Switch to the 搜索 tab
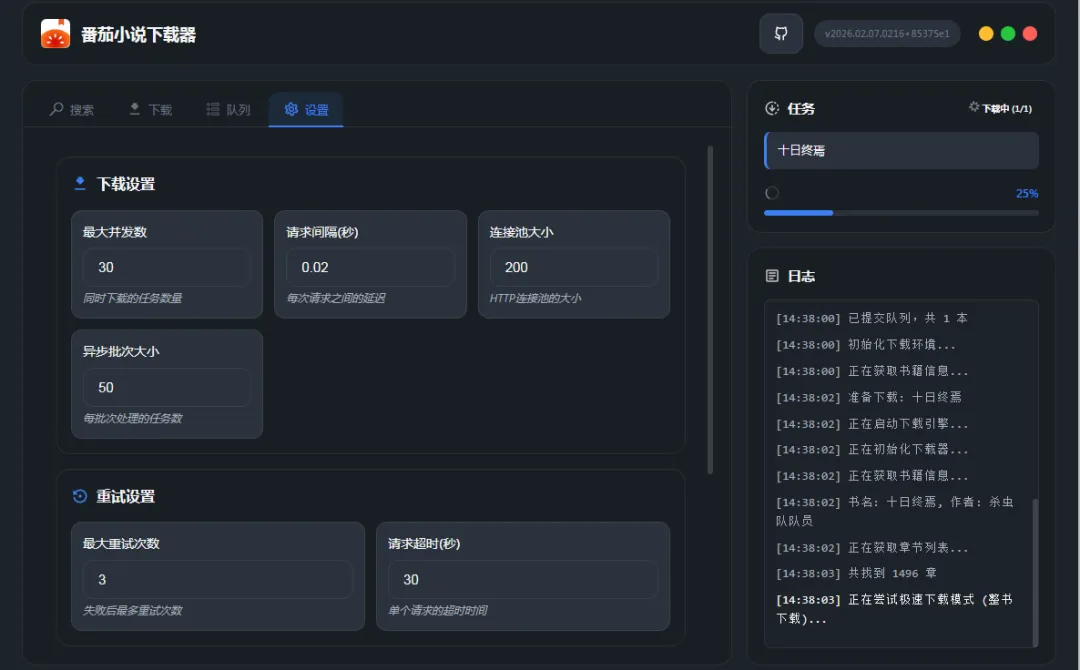This screenshot has height=670, width=1080. pyautogui.click(x=72, y=109)
